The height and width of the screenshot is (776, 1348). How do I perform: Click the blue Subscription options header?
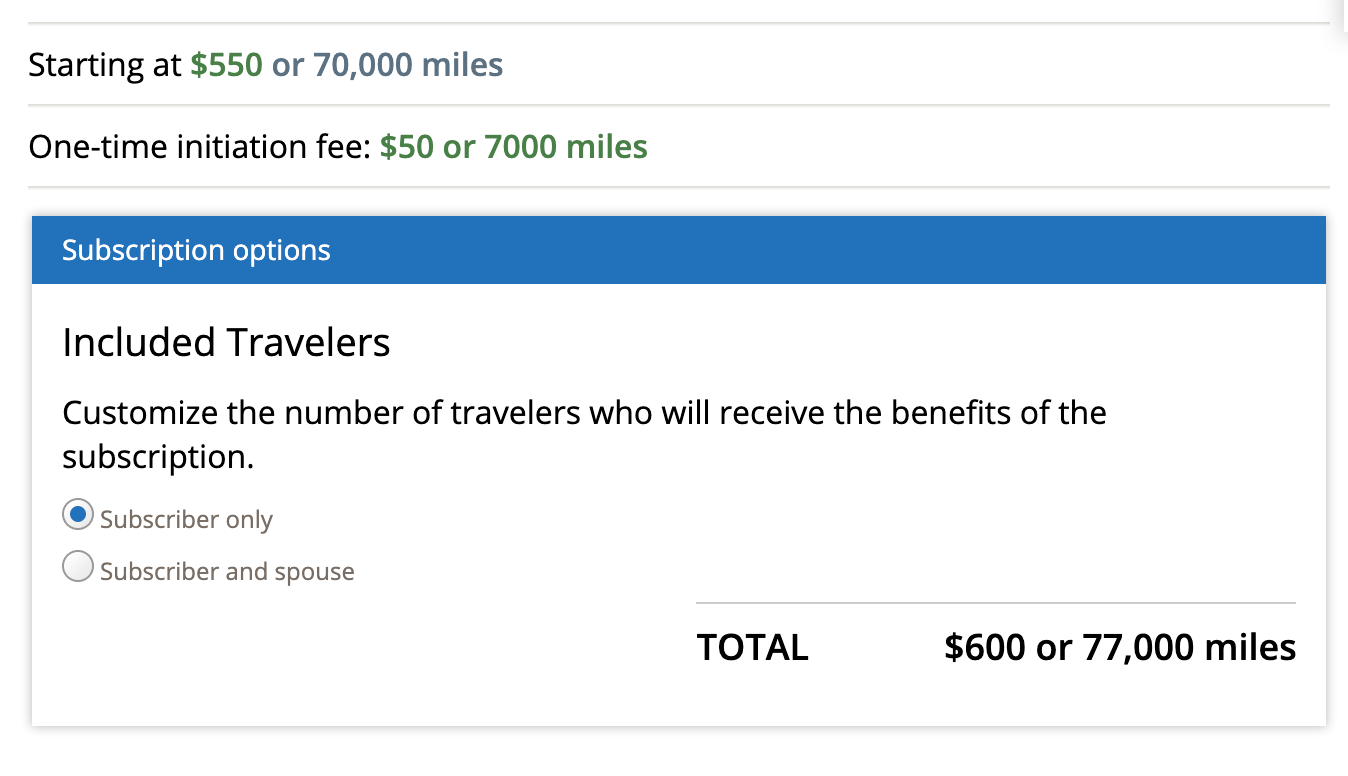678,250
